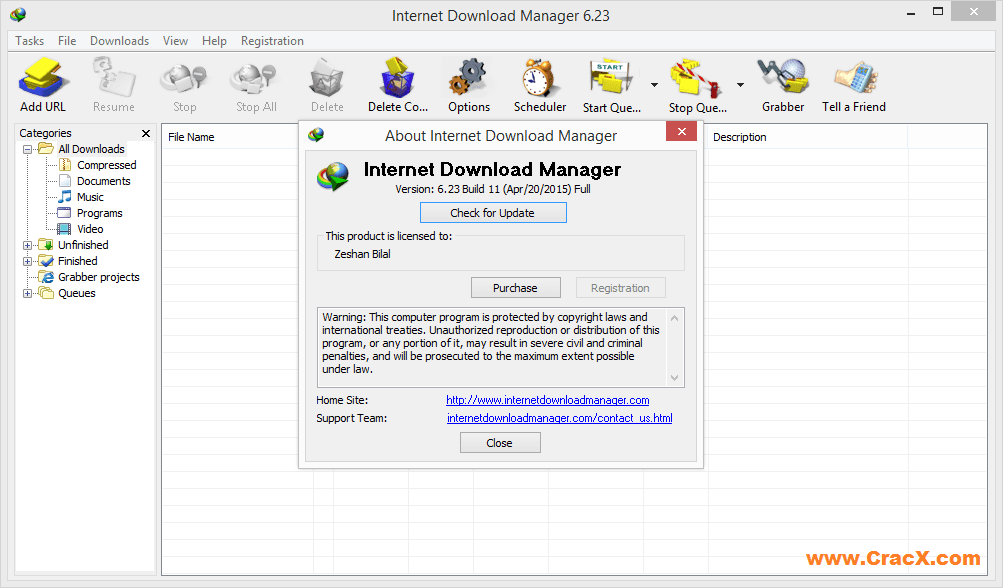Click the IDM logo in main title bar
Viewport: 1003px width, 588px height.
[18, 14]
